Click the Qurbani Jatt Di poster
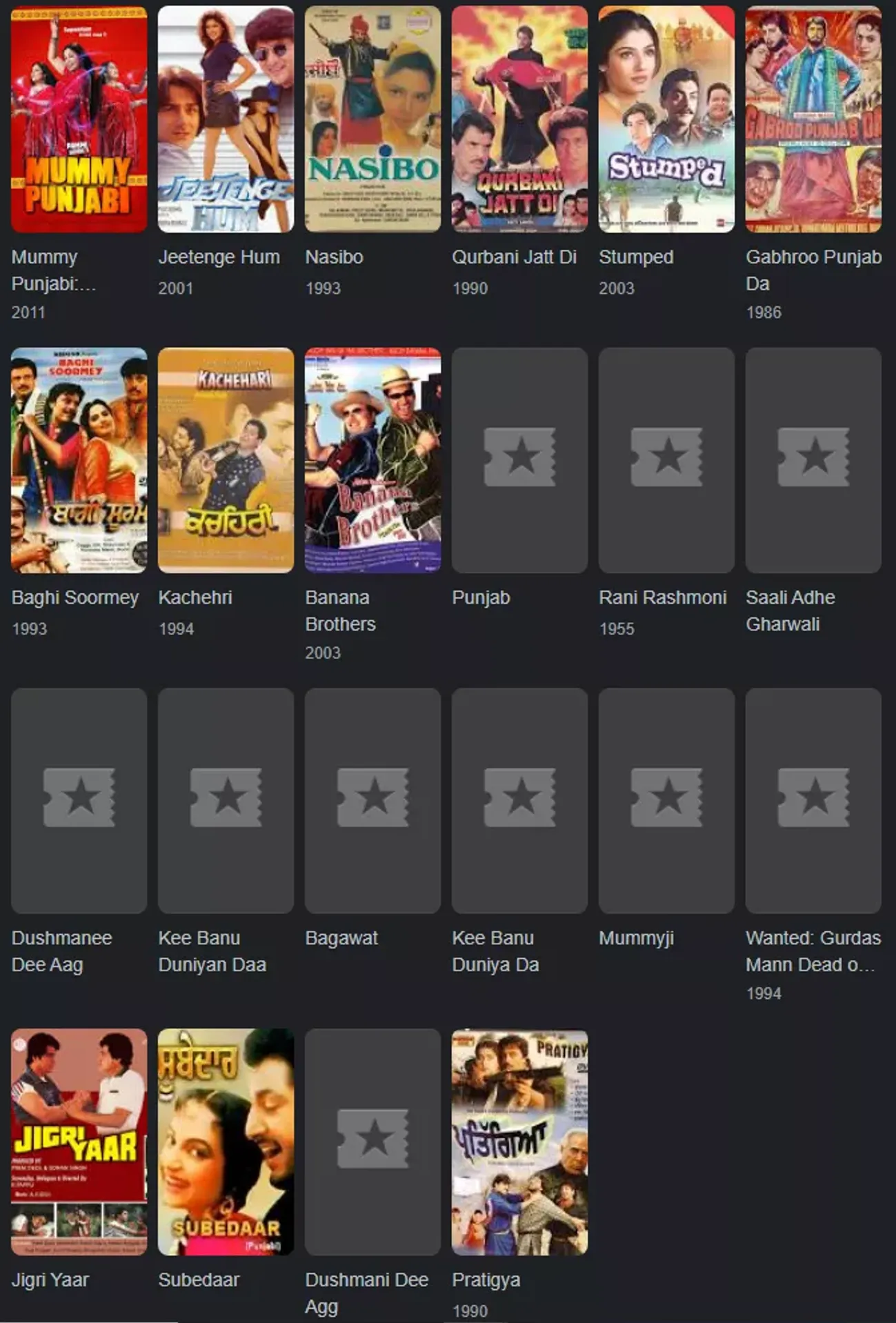Screen dimensions: 896x1323 point(519,119)
